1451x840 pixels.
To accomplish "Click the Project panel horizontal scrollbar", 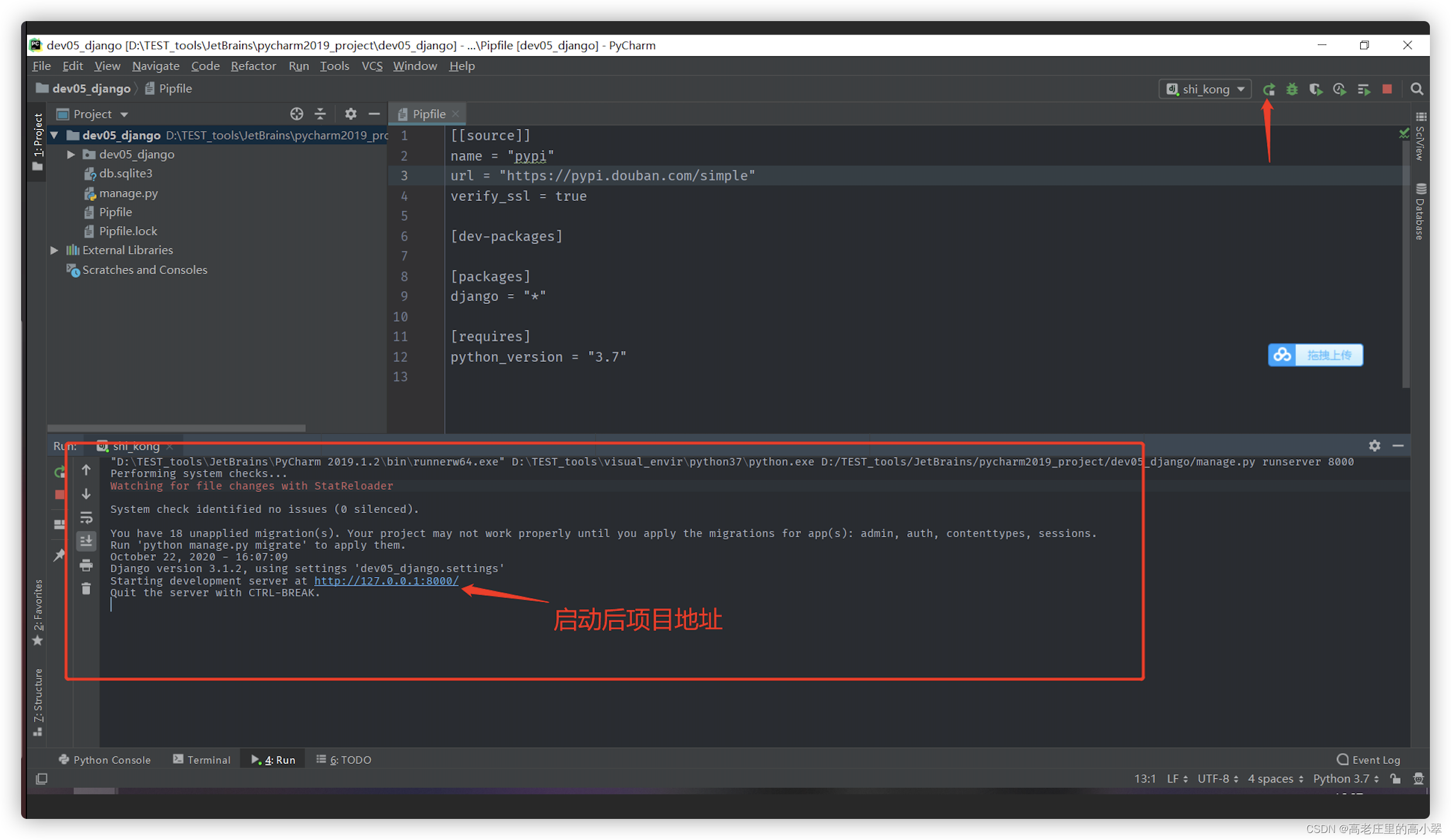I will coord(176,428).
